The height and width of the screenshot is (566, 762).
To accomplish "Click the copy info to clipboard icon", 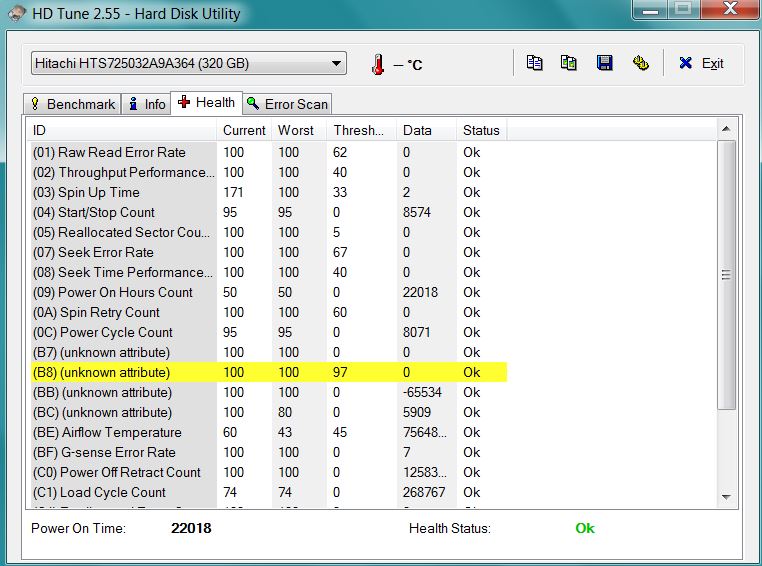I will tap(534, 63).
